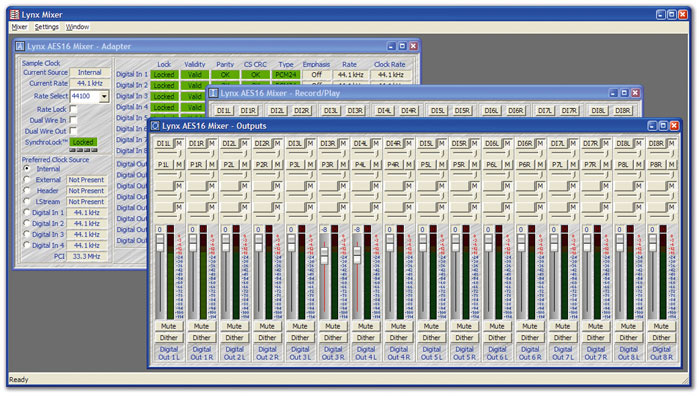700x396 pixels.
Task: Click the Record/Play window's title bar icon
Action: [x=213, y=93]
